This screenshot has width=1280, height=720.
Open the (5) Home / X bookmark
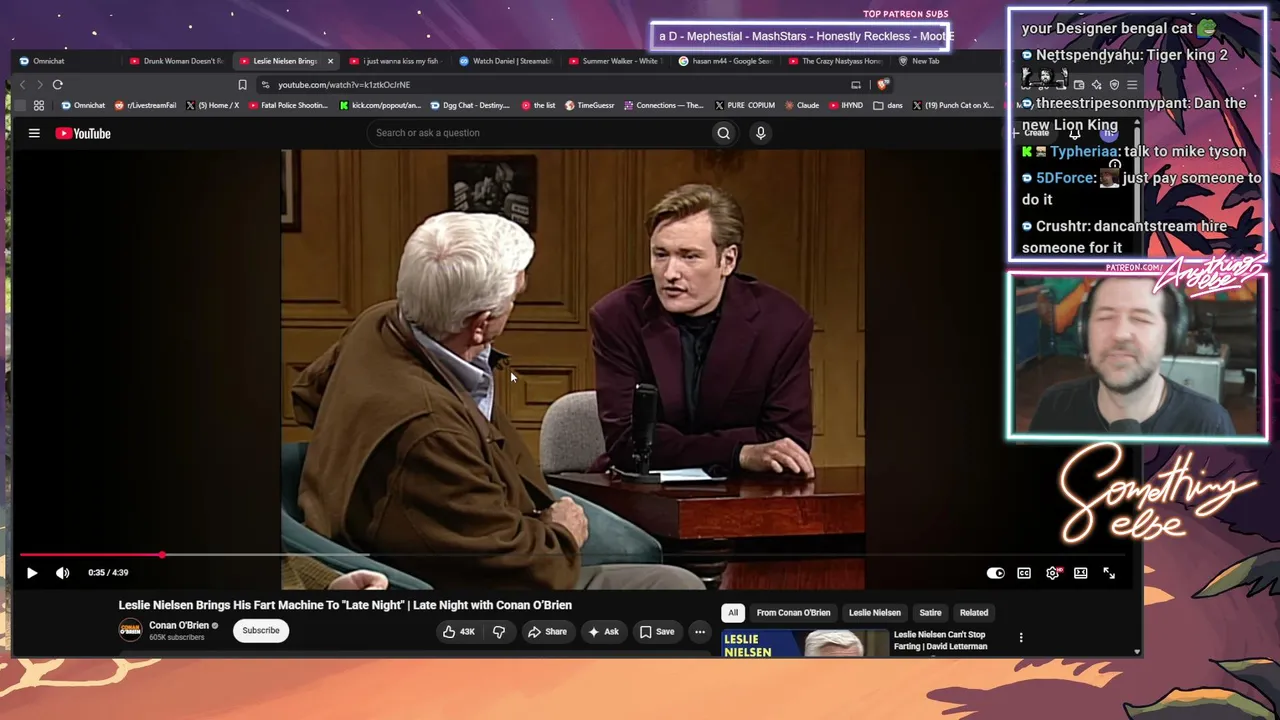point(213,105)
